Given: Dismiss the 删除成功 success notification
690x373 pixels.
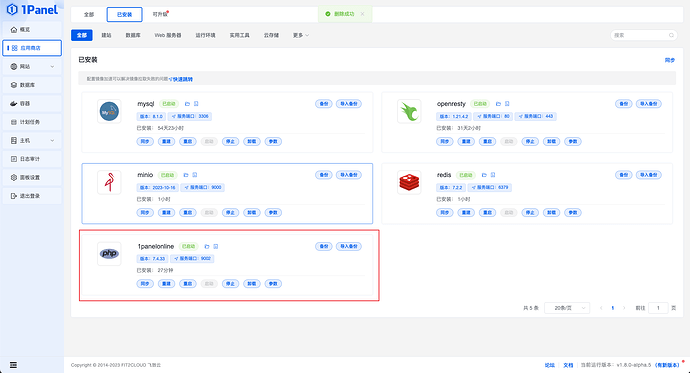Looking at the screenshot, I should 362,14.
